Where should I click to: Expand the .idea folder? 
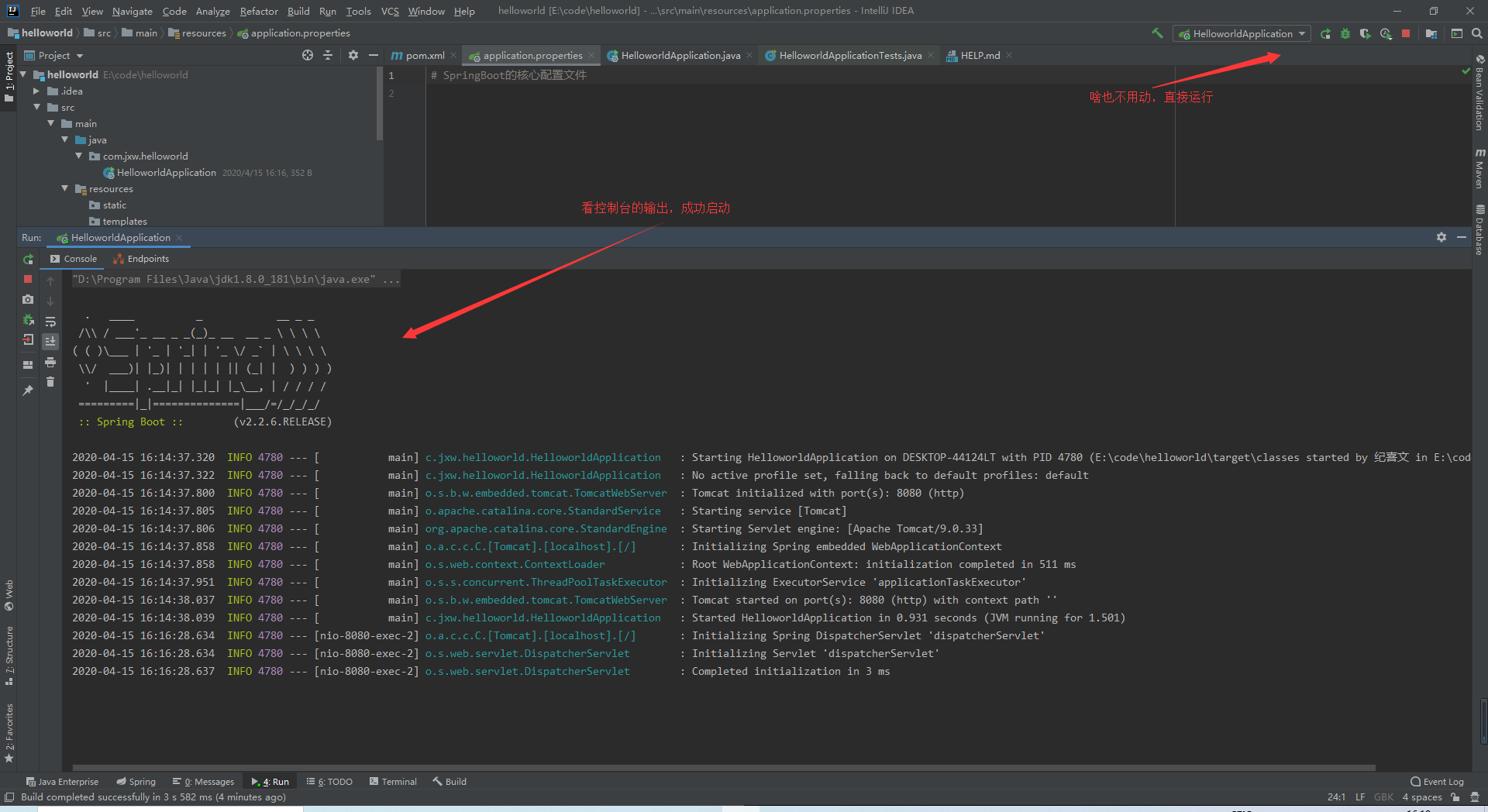click(x=36, y=91)
